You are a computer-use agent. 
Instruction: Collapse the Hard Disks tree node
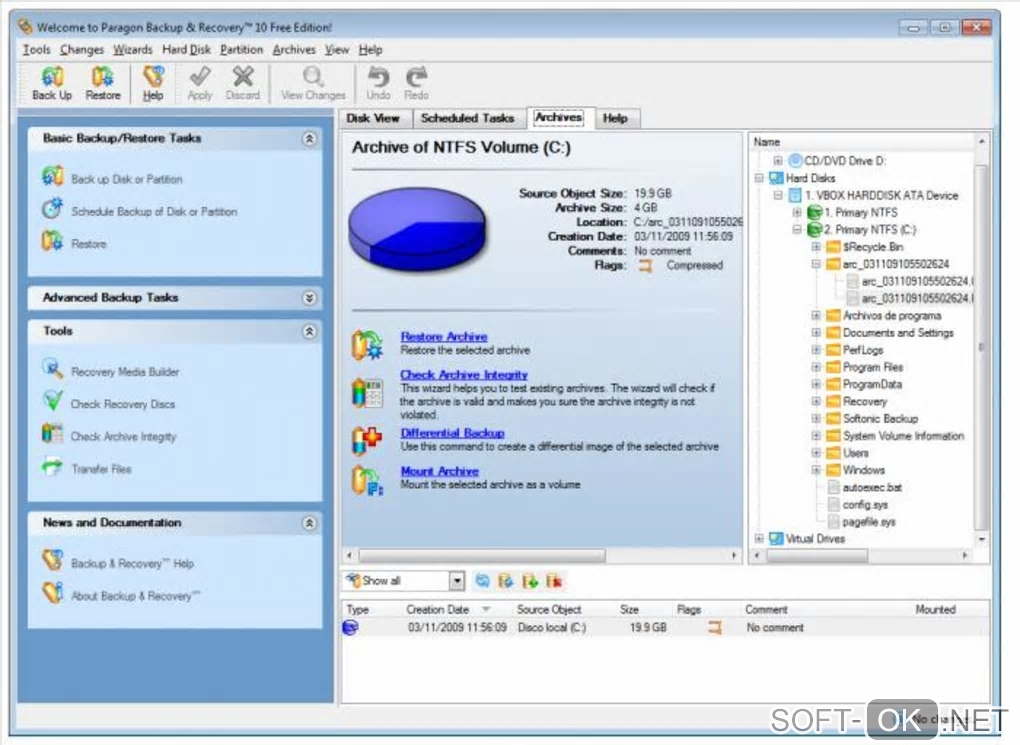758,178
